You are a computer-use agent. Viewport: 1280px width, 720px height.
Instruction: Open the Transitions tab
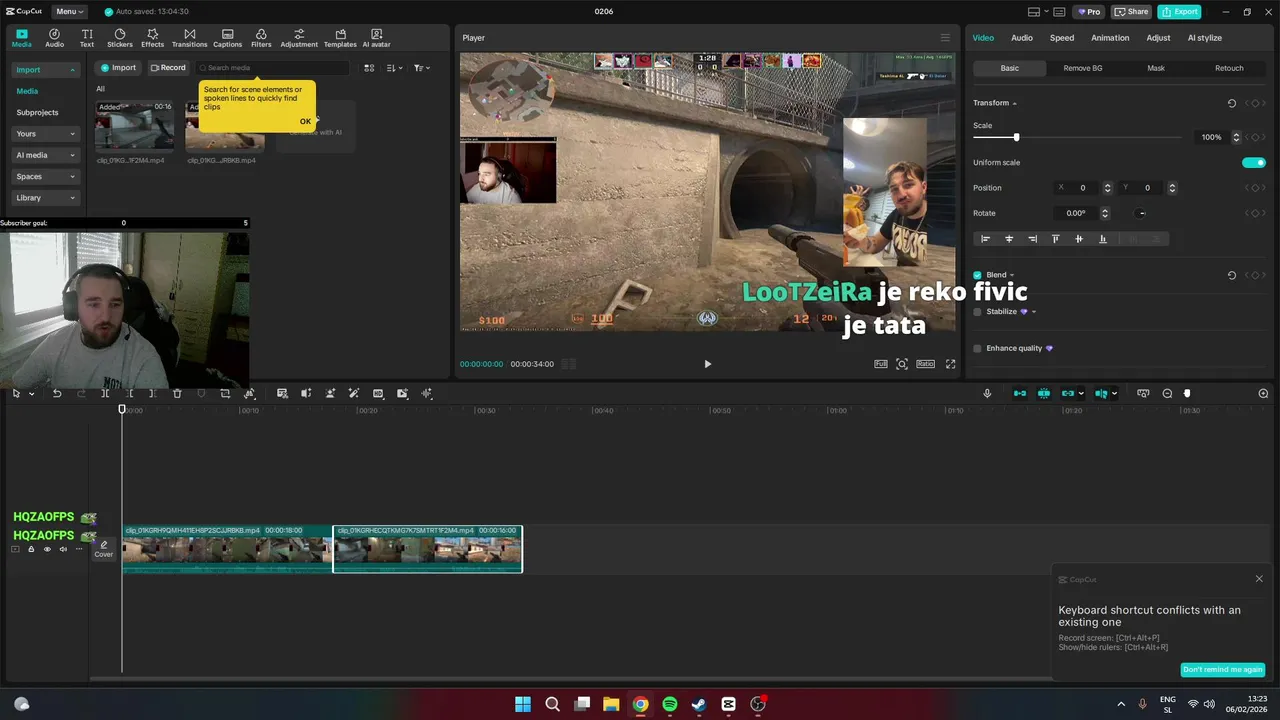pyautogui.click(x=189, y=38)
